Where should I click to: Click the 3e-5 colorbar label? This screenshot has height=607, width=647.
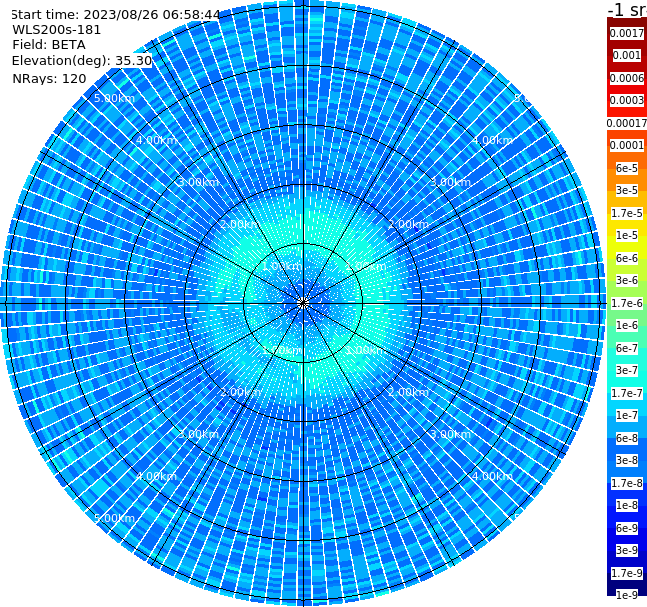(x=627, y=190)
